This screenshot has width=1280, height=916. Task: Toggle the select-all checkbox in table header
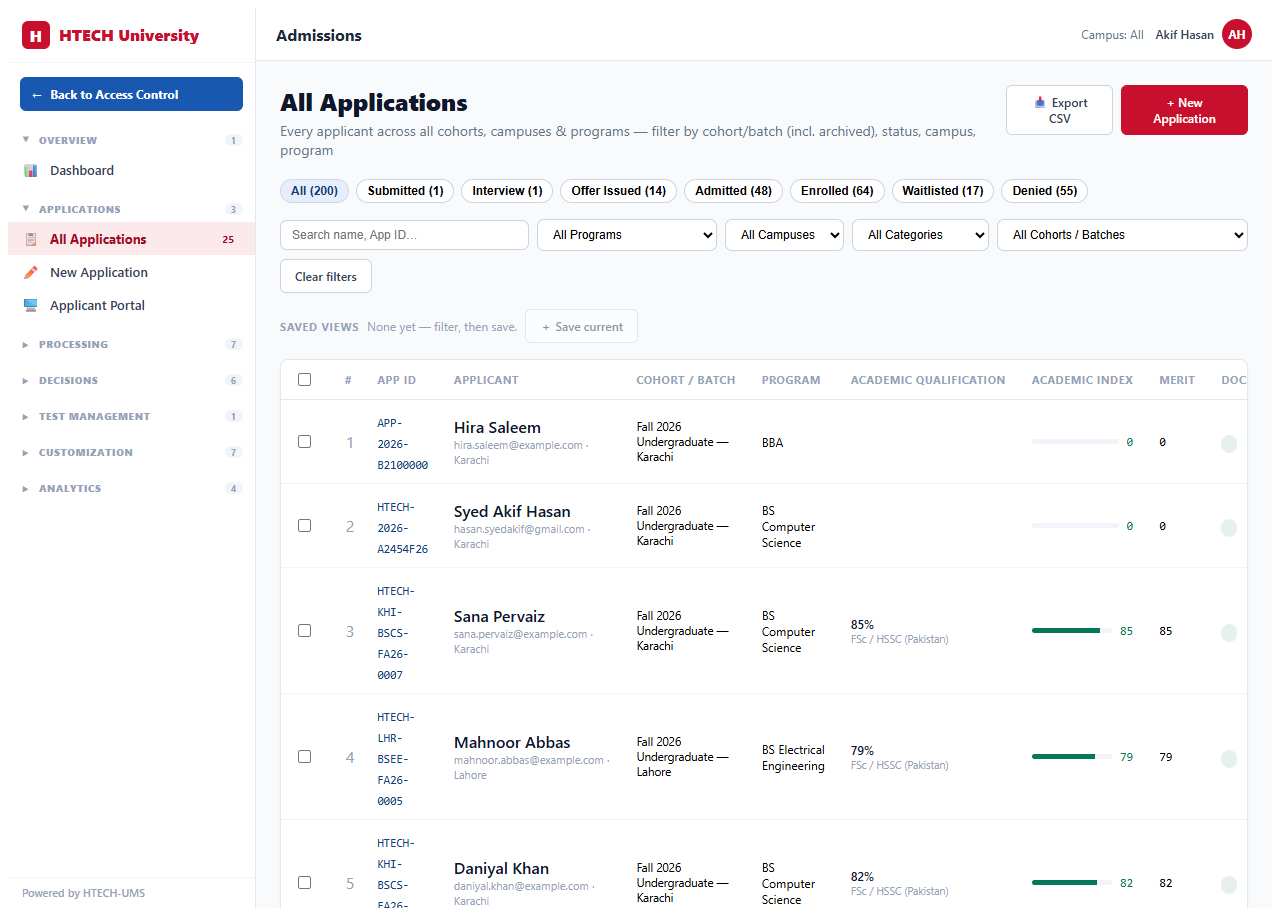(x=305, y=379)
